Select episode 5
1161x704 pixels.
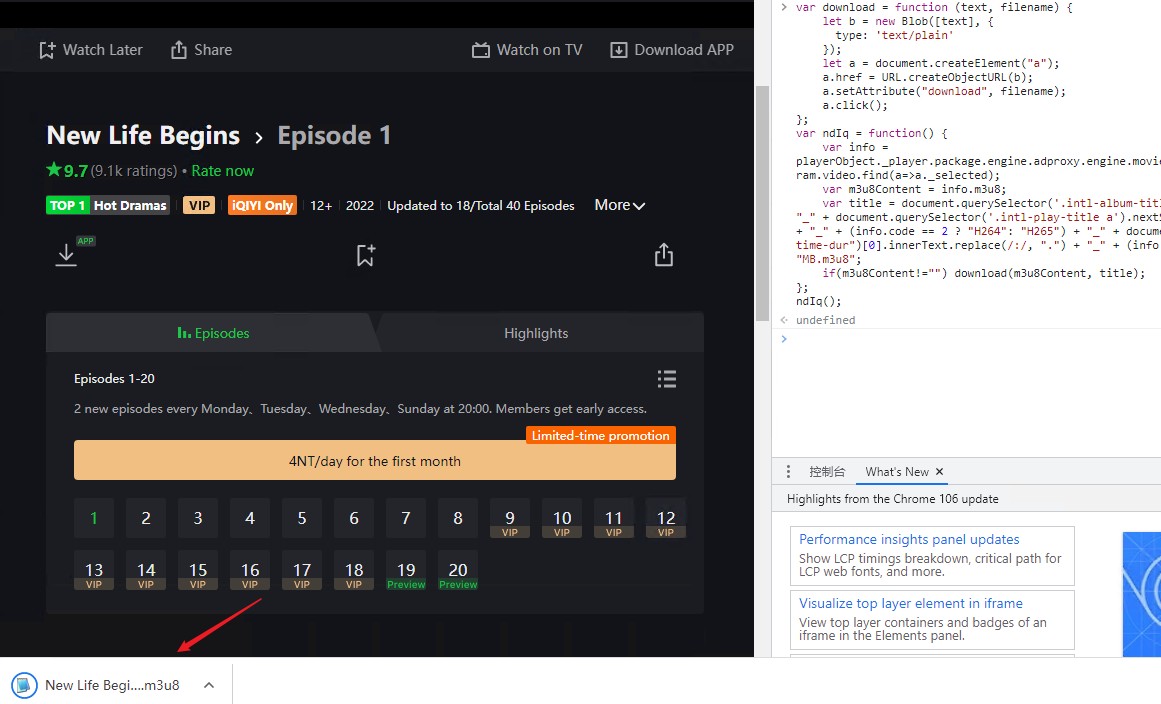click(302, 517)
